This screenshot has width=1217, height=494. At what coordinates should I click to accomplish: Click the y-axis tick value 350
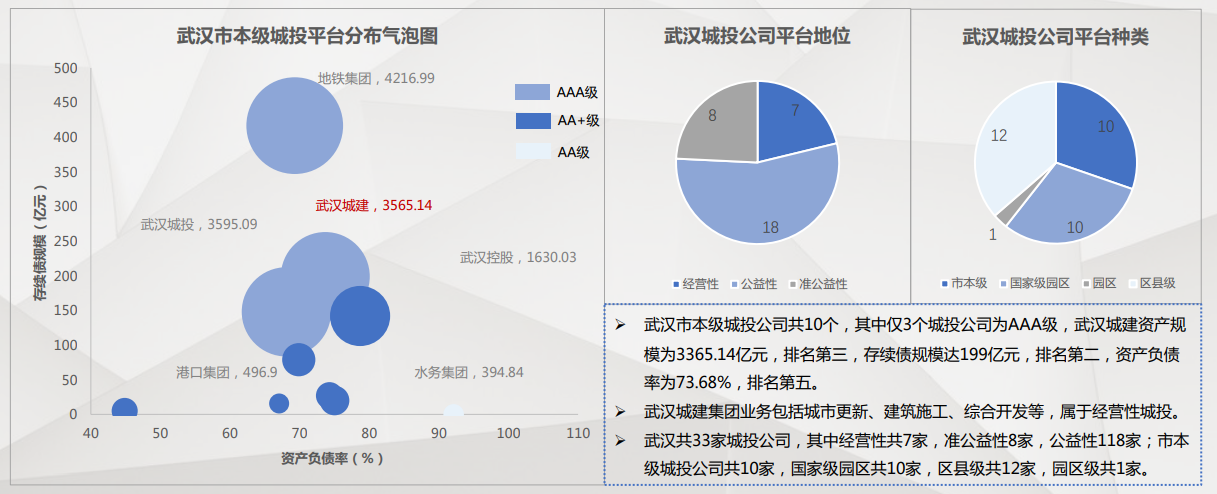(66, 172)
